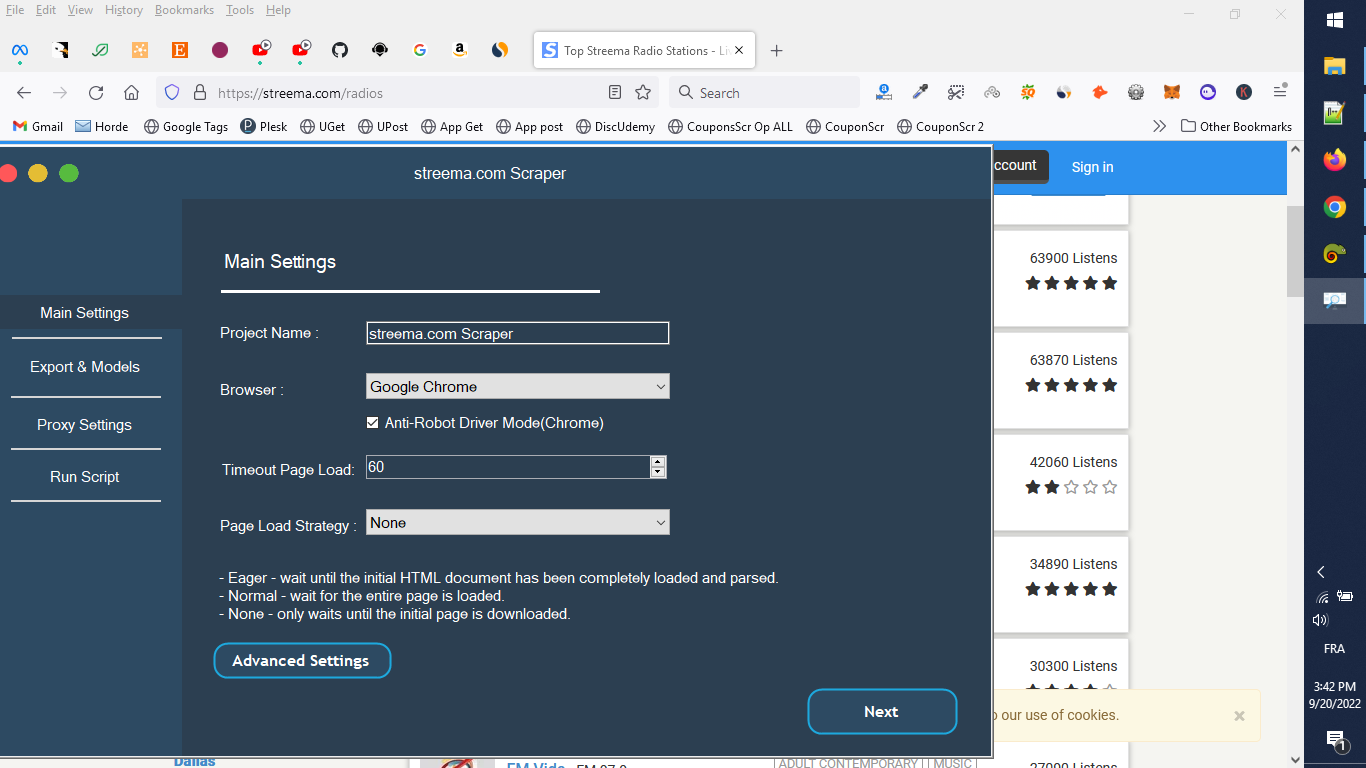Viewport: 1366px width, 768px height.
Task: Launch Firefox from the taskbar
Action: coord(1334,160)
